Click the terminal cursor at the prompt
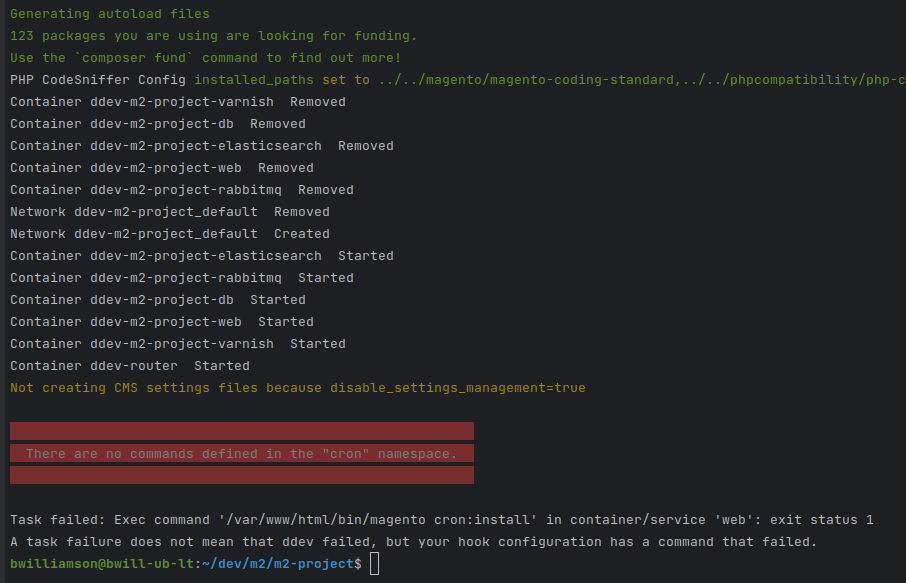This screenshot has height=583, width=906. coord(374,564)
